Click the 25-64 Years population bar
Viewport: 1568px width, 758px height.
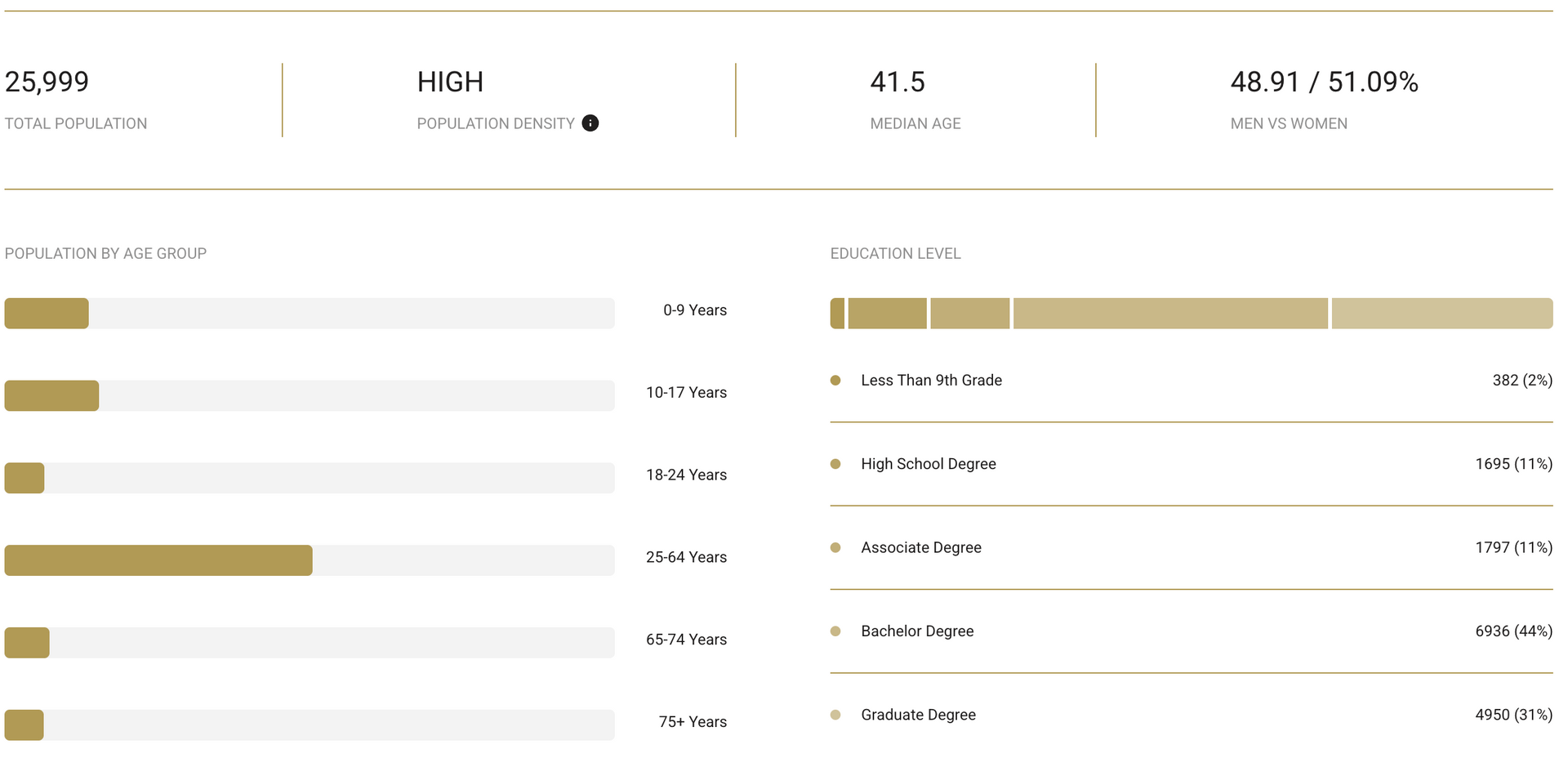[310, 560]
